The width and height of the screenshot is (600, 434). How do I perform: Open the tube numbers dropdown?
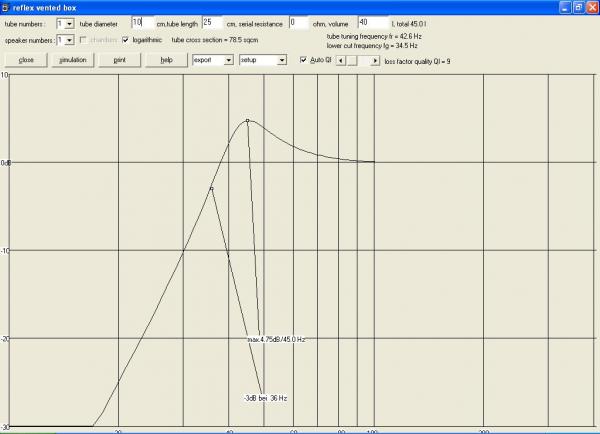[x=69, y=22]
